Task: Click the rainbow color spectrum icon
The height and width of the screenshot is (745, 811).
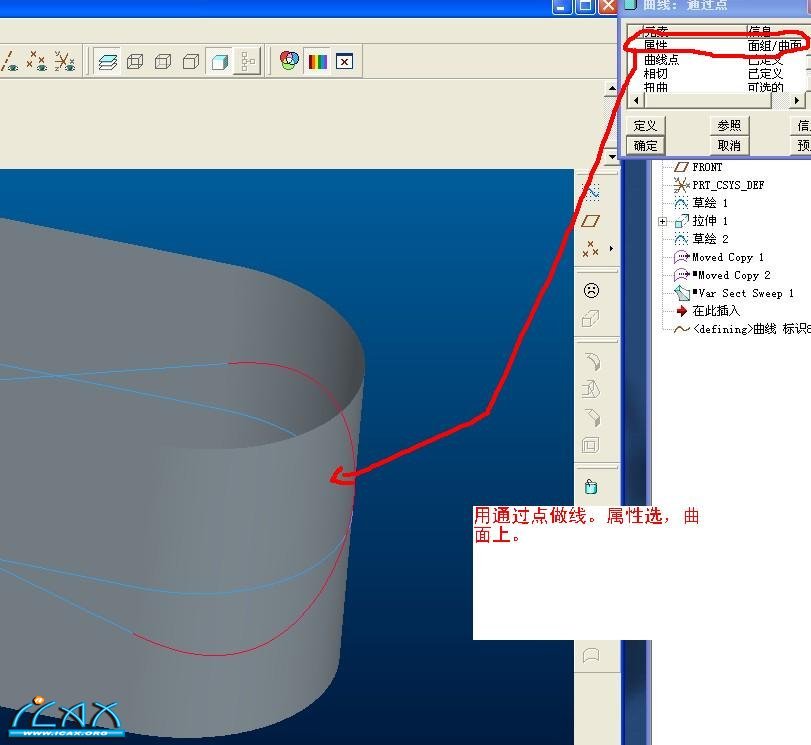Action: [x=317, y=62]
